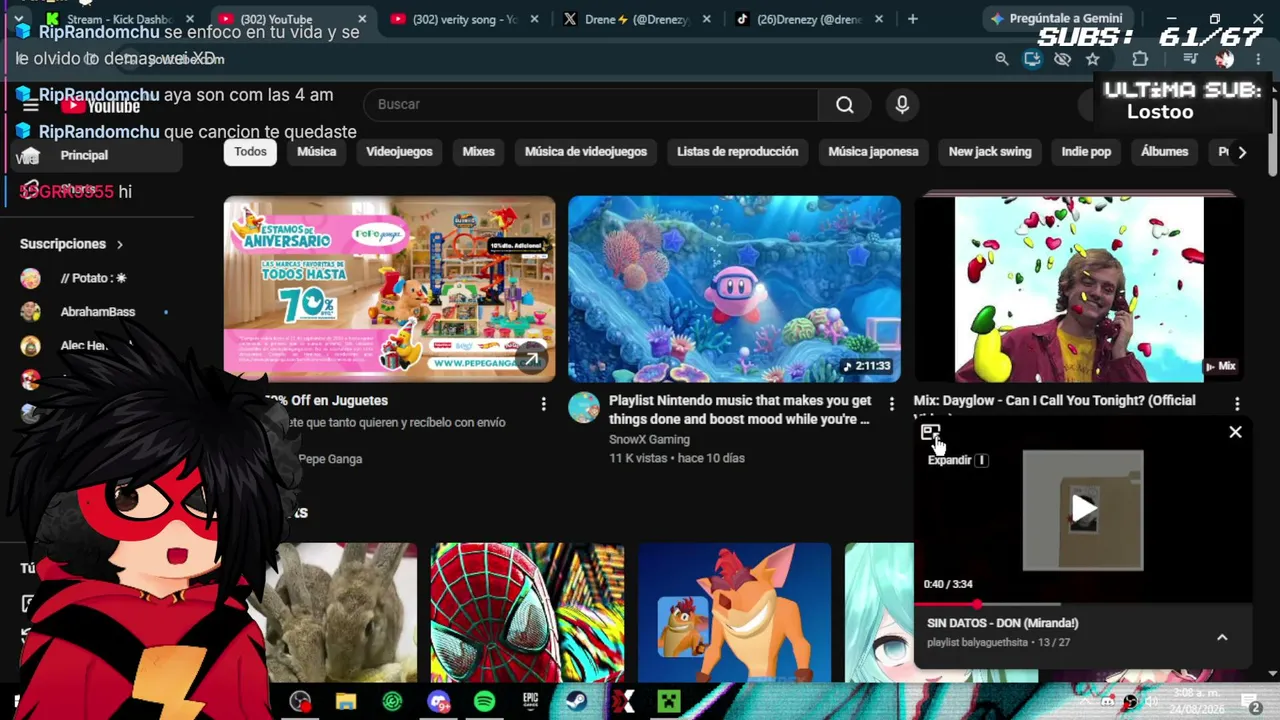The width and height of the screenshot is (1280, 720).
Task: Switch to the Drenezy TikTok tab
Action: click(x=810, y=19)
